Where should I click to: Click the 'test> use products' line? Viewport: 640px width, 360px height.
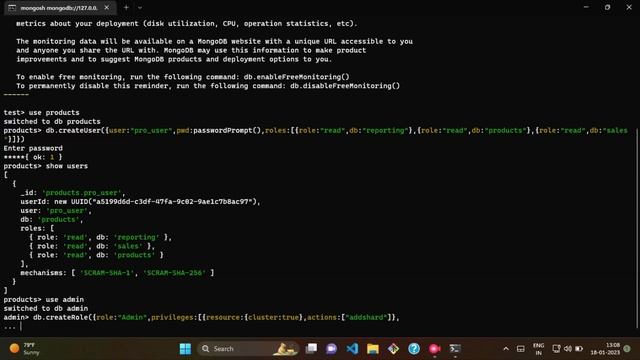[42, 112]
